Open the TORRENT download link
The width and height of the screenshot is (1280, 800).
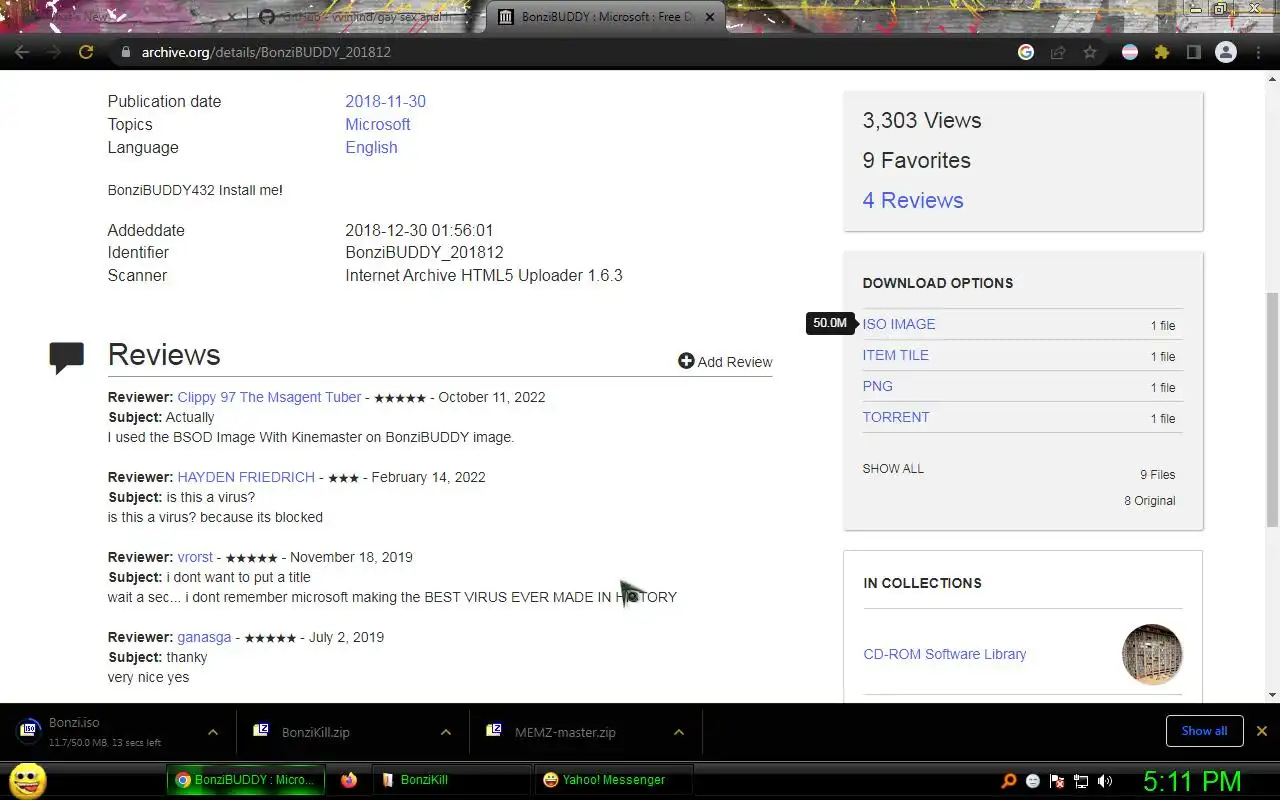point(896,417)
